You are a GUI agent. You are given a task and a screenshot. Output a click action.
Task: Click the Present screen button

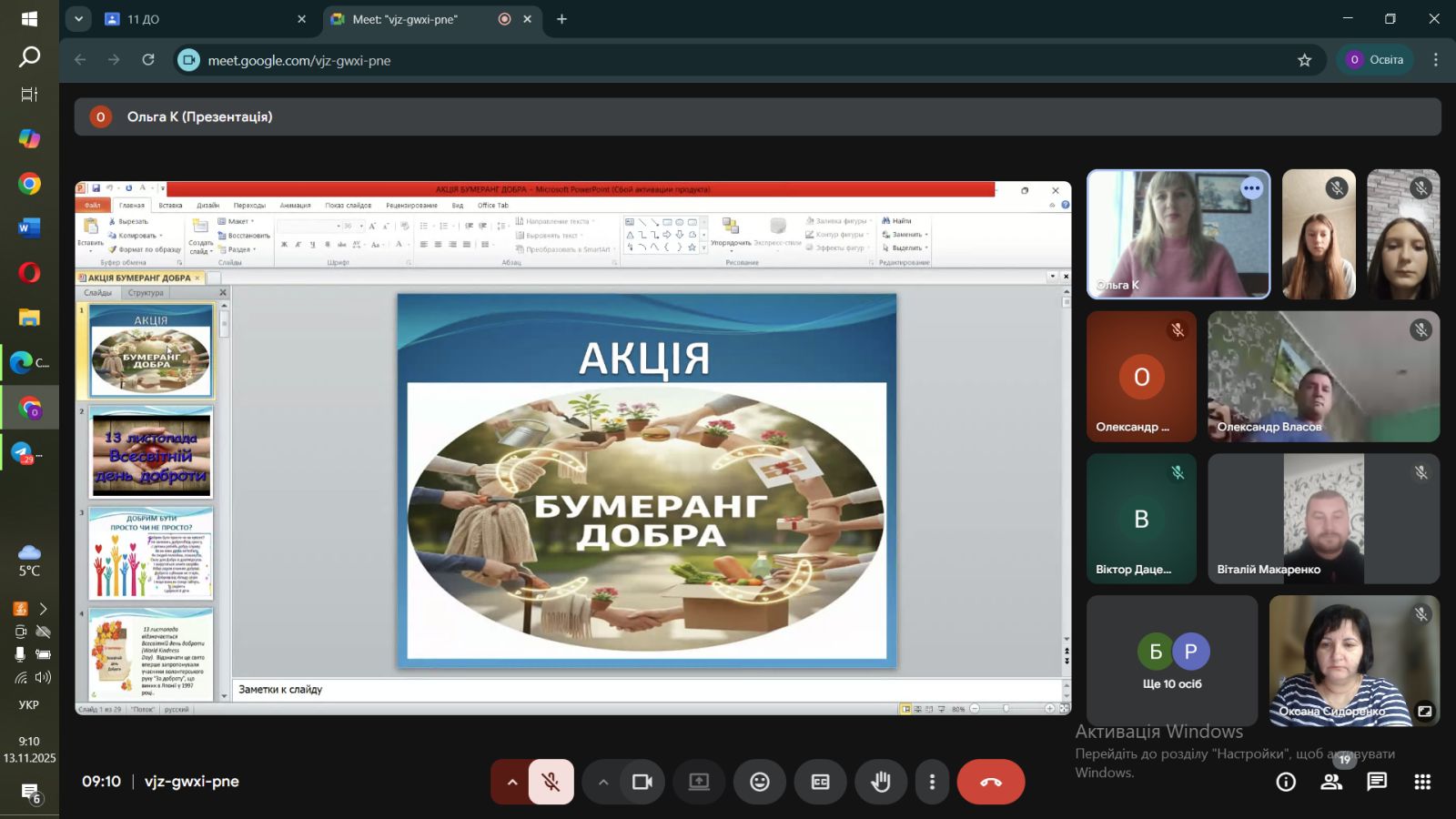(x=698, y=782)
